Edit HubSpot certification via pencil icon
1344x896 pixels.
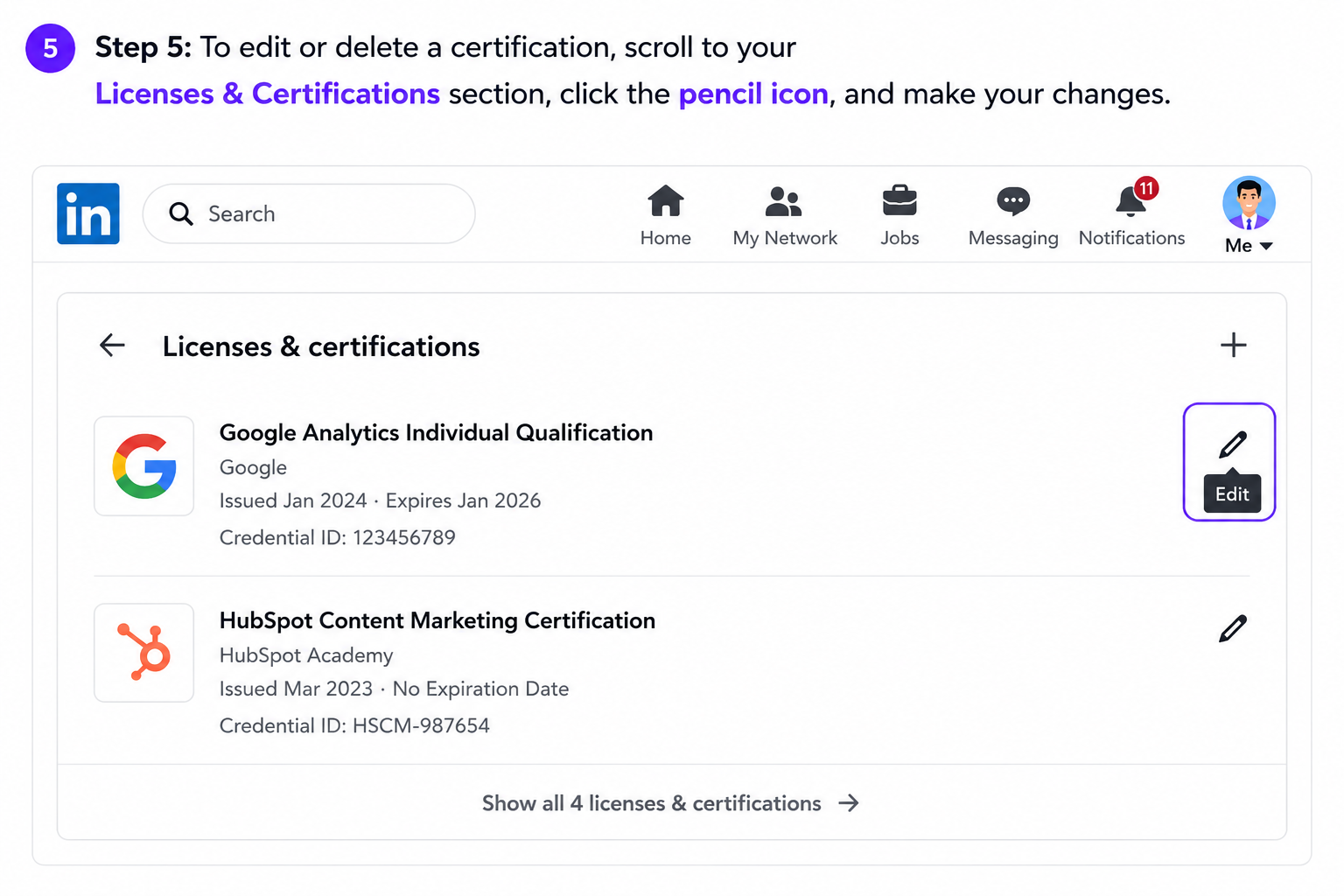1233,628
